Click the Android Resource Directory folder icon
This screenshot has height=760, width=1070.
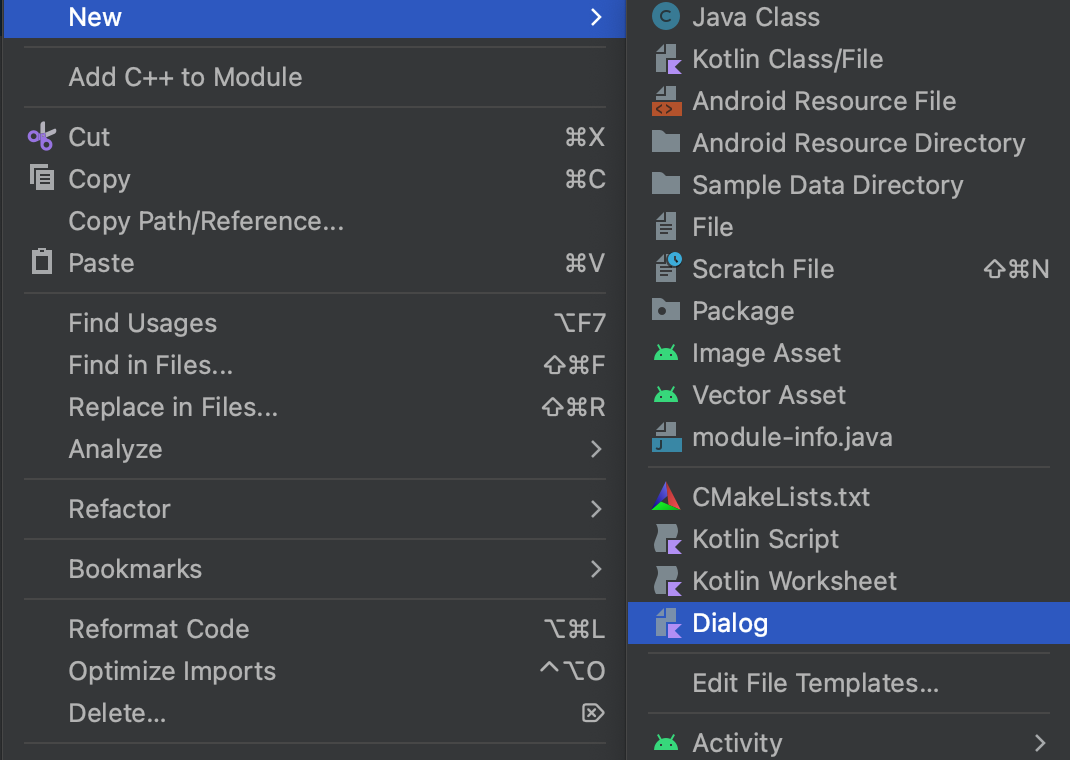666,142
